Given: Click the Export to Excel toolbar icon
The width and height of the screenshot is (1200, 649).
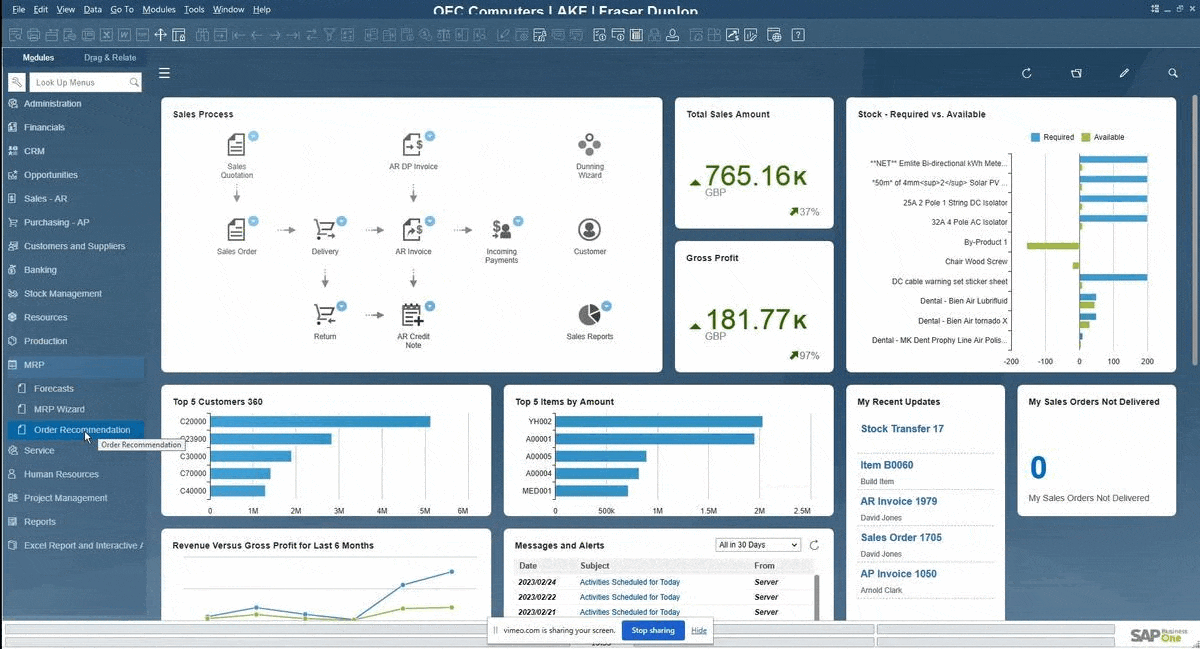Looking at the screenshot, I should point(106,35).
